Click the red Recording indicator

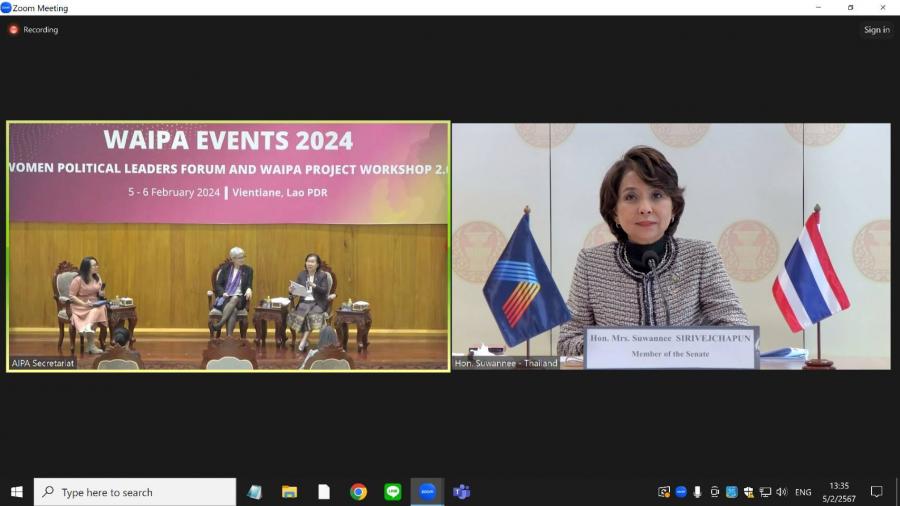(14, 30)
